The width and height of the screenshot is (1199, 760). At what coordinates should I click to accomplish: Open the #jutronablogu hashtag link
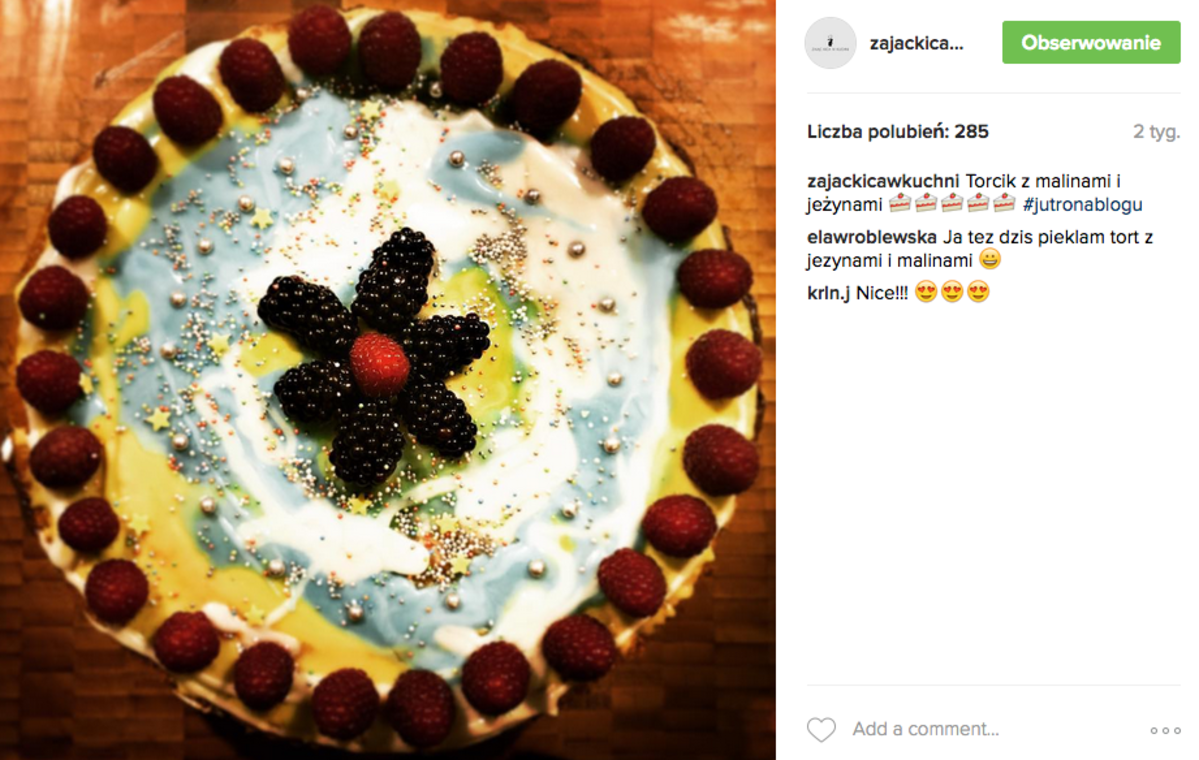click(x=1082, y=205)
